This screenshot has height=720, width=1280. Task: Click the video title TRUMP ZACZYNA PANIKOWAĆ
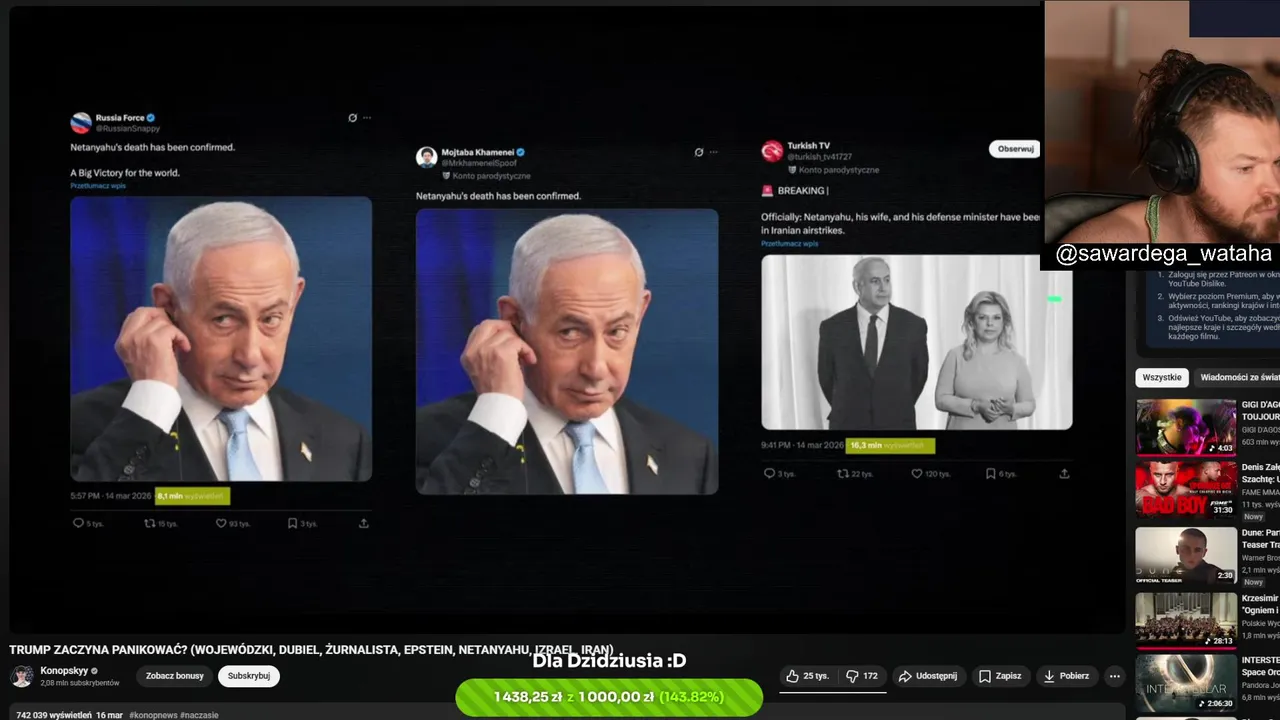pos(311,650)
